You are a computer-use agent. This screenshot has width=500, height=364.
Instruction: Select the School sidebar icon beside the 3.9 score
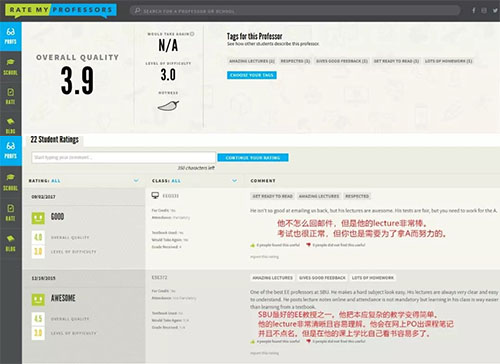(x=11, y=66)
